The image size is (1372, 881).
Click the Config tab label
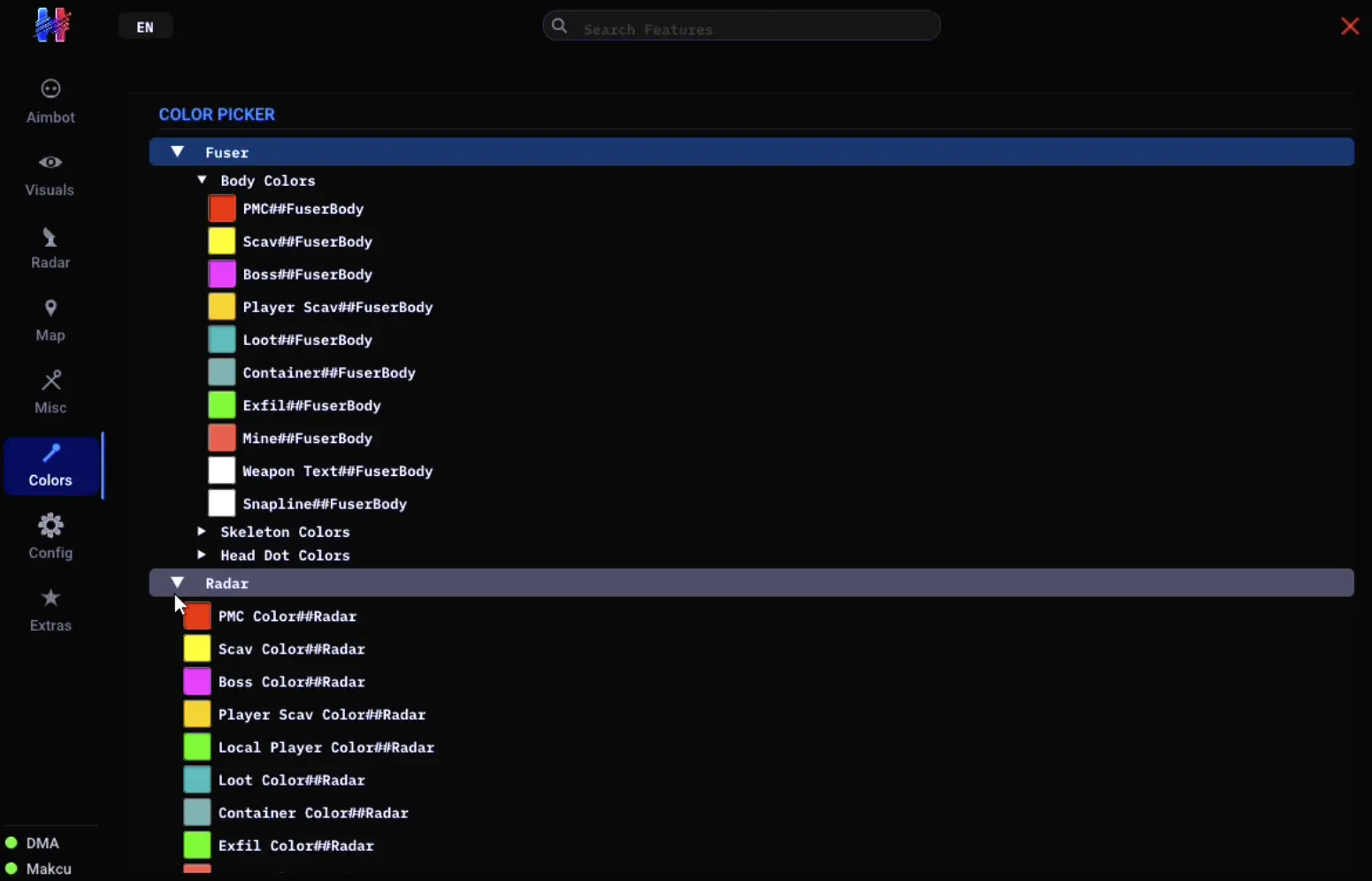pyautogui.click(x=50, y=553)
